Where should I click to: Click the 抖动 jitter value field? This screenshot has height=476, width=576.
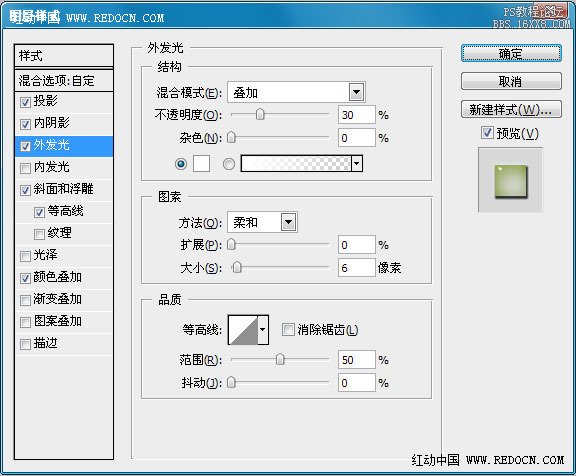click(357, 383)
